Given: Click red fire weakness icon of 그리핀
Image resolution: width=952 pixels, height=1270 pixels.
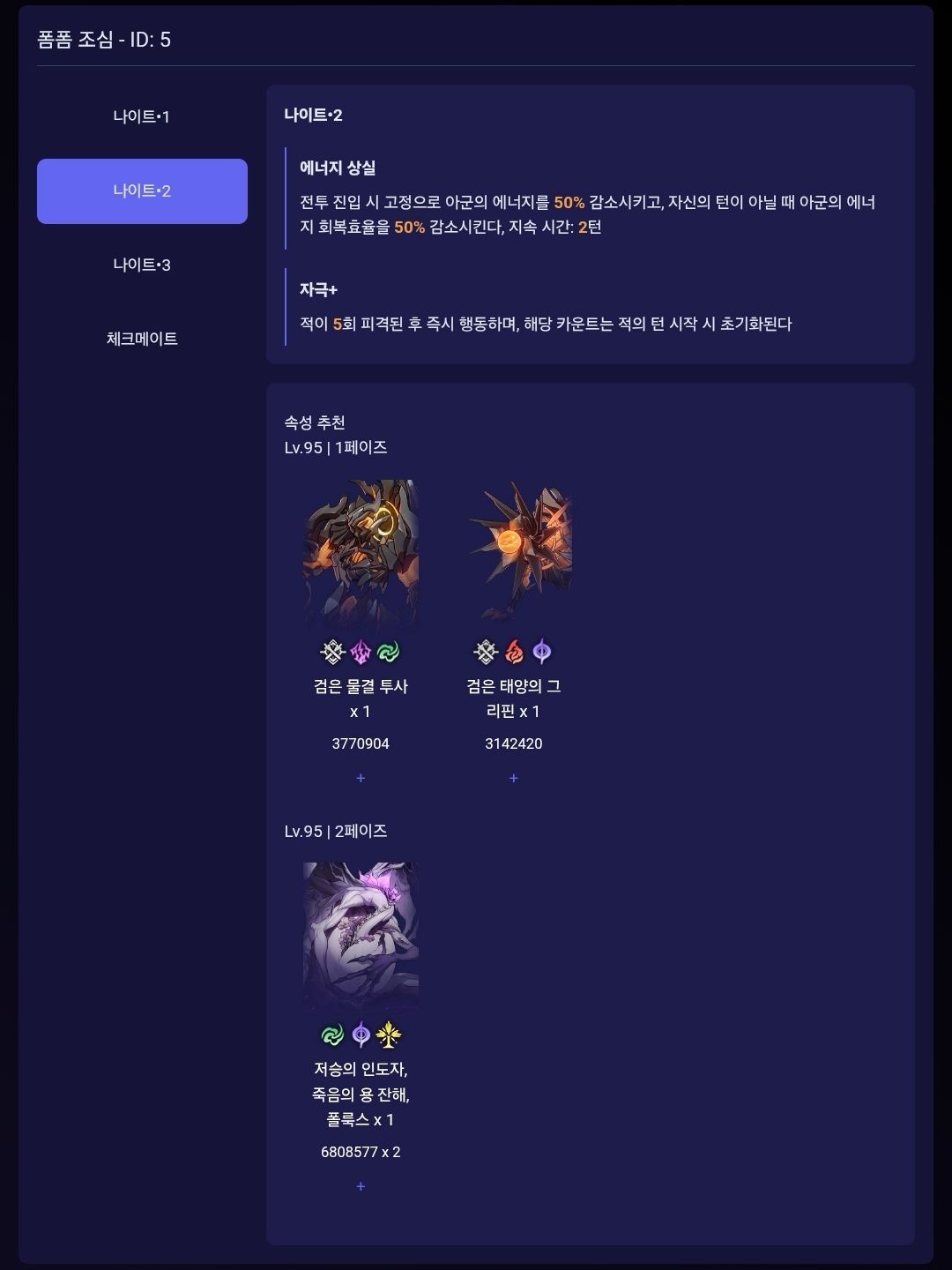Looking at the screenshot, I should click(x=514, y=653).
